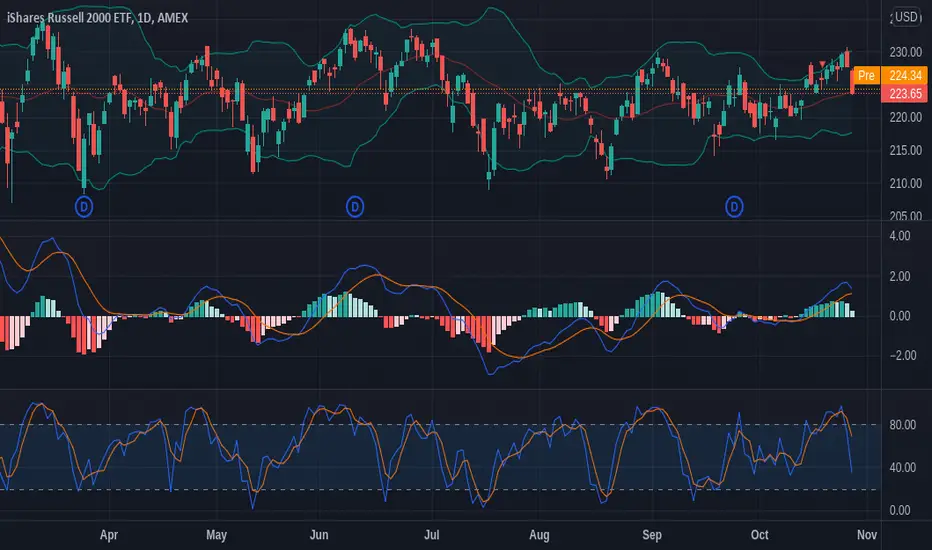
Task: Click the Aug label on time axis
Action: click(539, 535)
